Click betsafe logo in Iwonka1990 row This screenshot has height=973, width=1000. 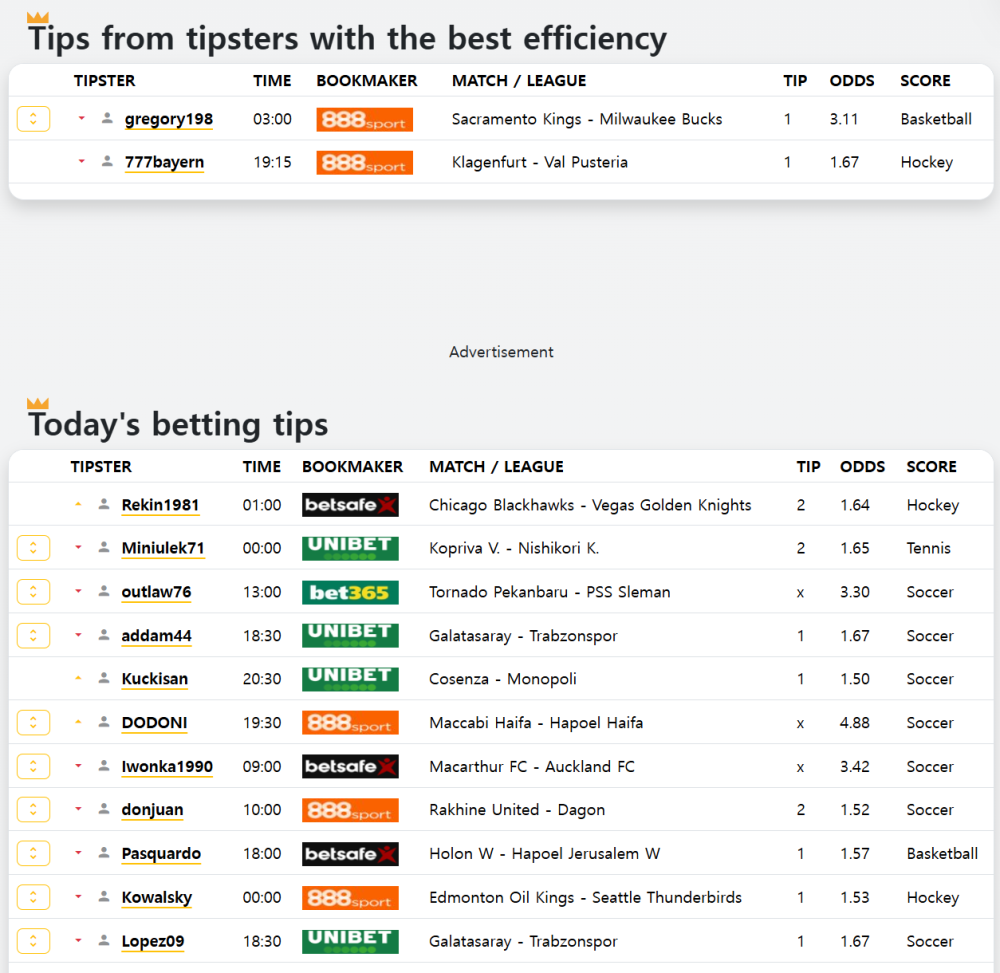coord(350,766)
